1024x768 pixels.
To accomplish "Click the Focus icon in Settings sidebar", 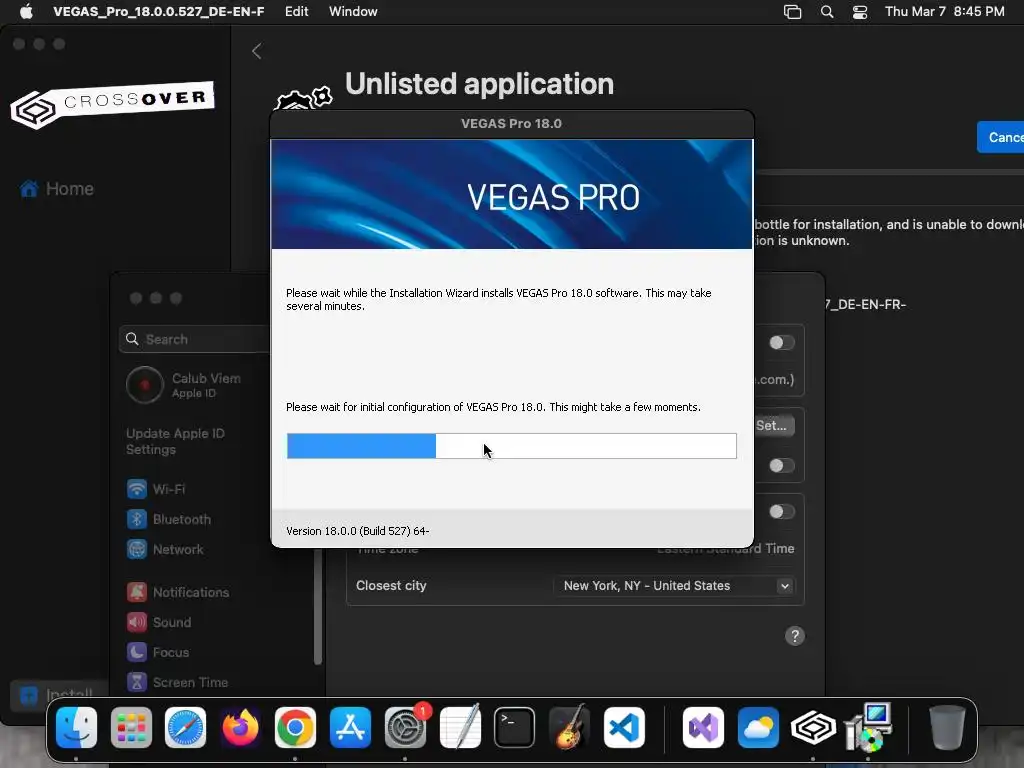I will [136, 652].
